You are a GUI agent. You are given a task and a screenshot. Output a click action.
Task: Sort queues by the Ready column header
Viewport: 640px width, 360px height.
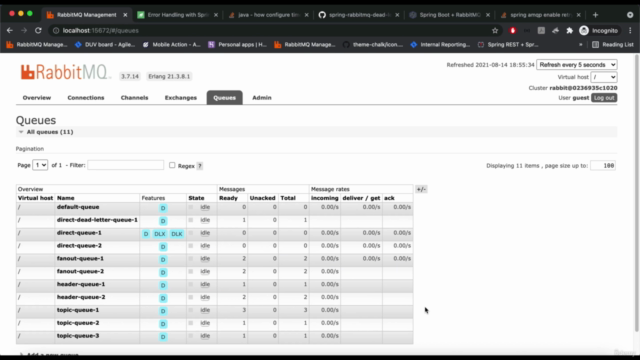click(x=228, y=198)
